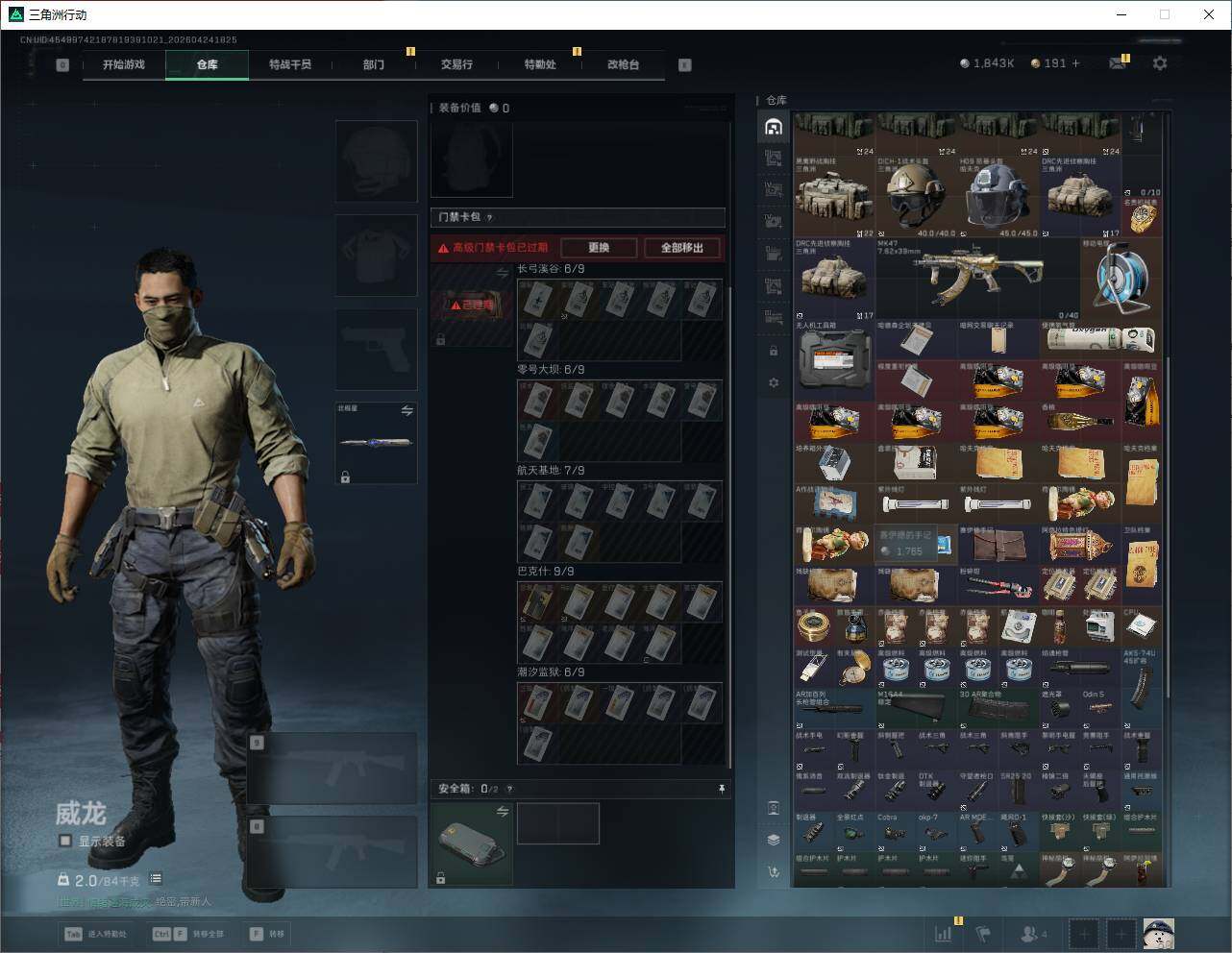Click the empty backpack slot
1232x953 pixels.
coord(472,159)
